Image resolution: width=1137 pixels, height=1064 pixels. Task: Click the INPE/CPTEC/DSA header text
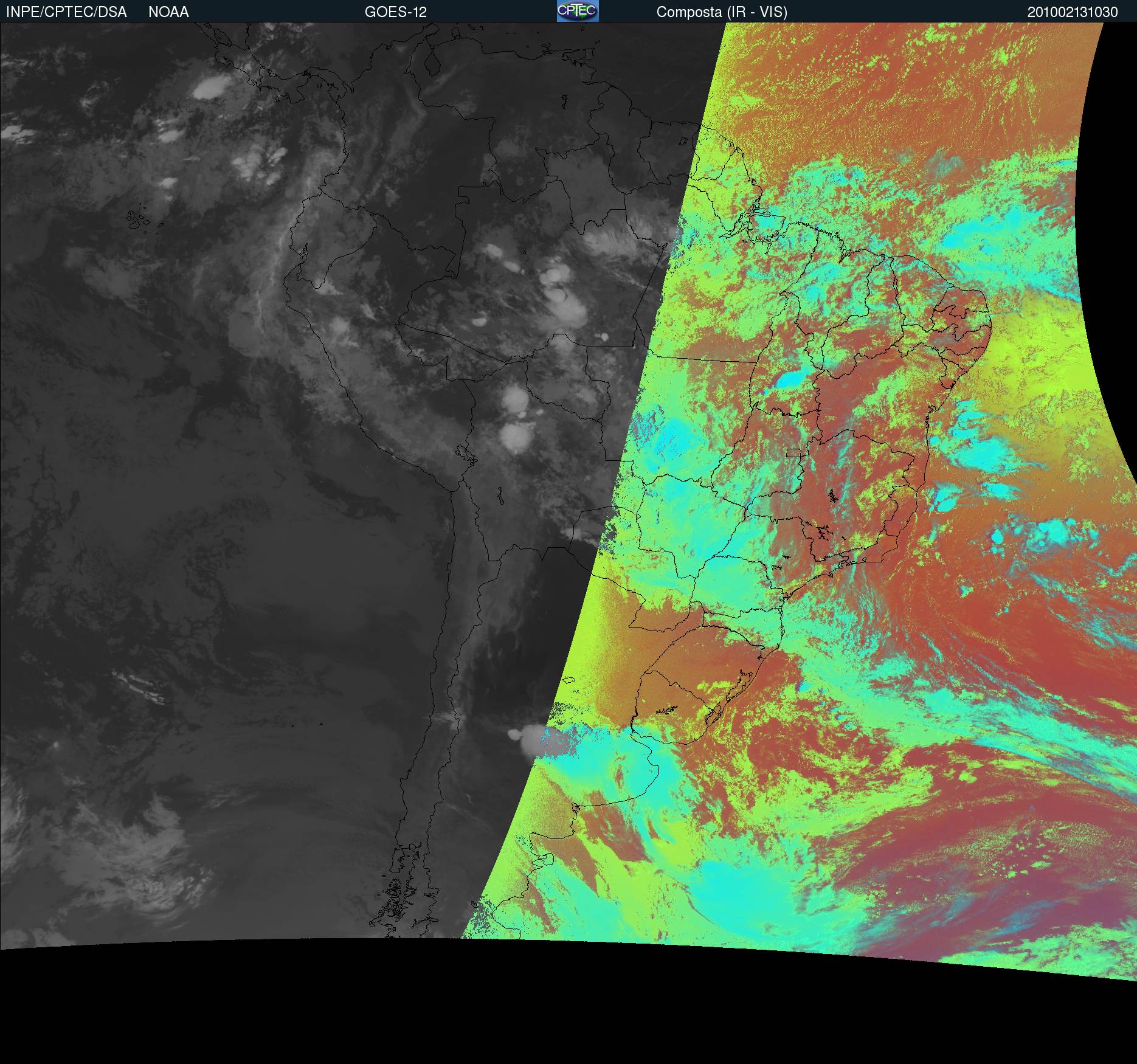click(66, 12)
